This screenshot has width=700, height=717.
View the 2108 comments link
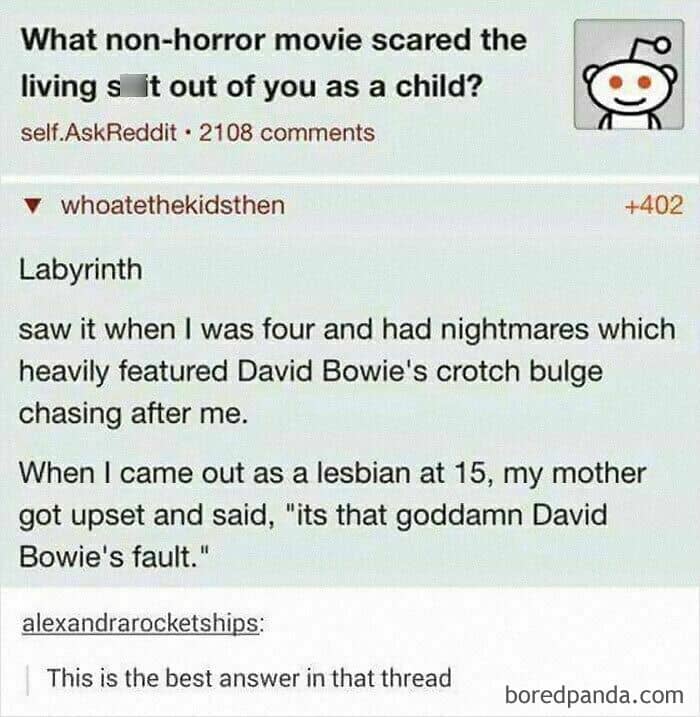[287, 133]
